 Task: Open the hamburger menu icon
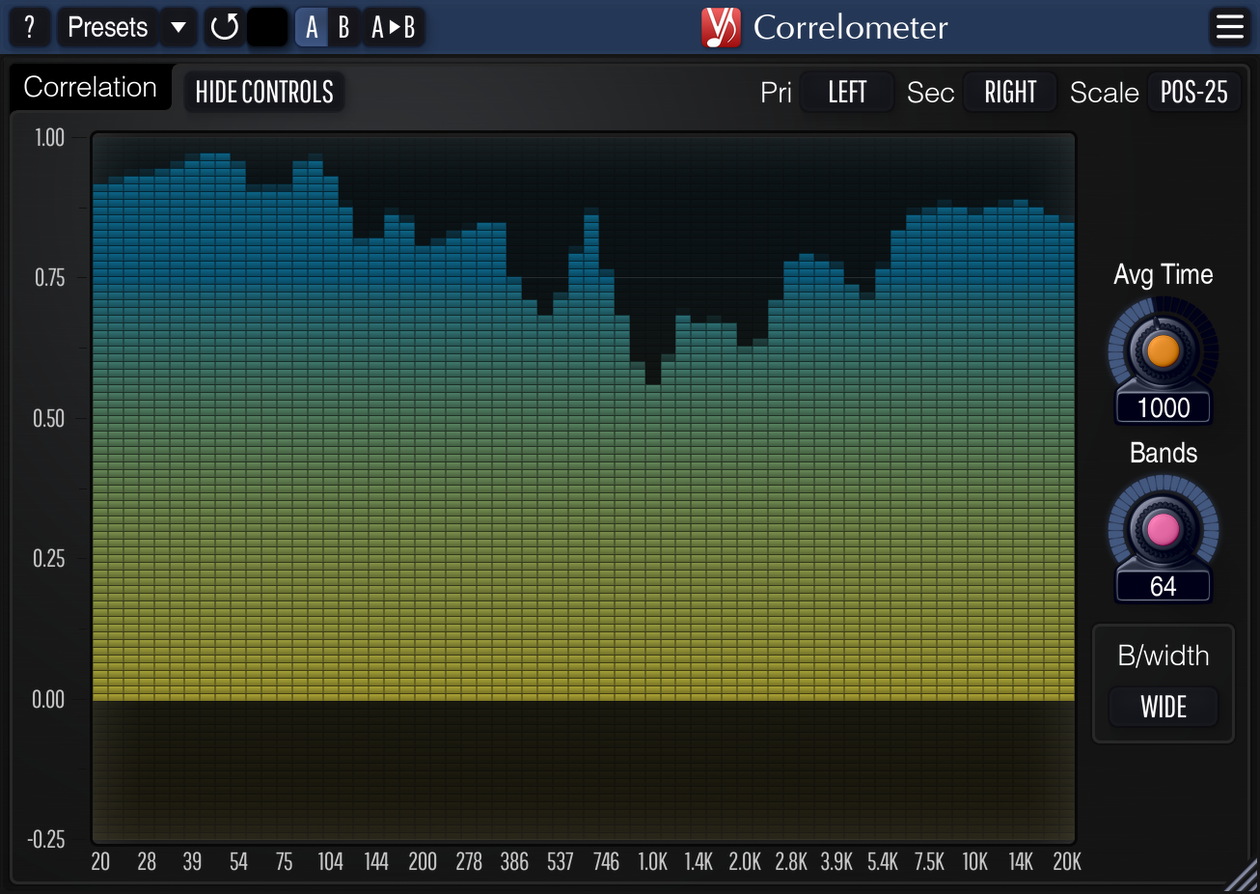tap(1229, 27)
